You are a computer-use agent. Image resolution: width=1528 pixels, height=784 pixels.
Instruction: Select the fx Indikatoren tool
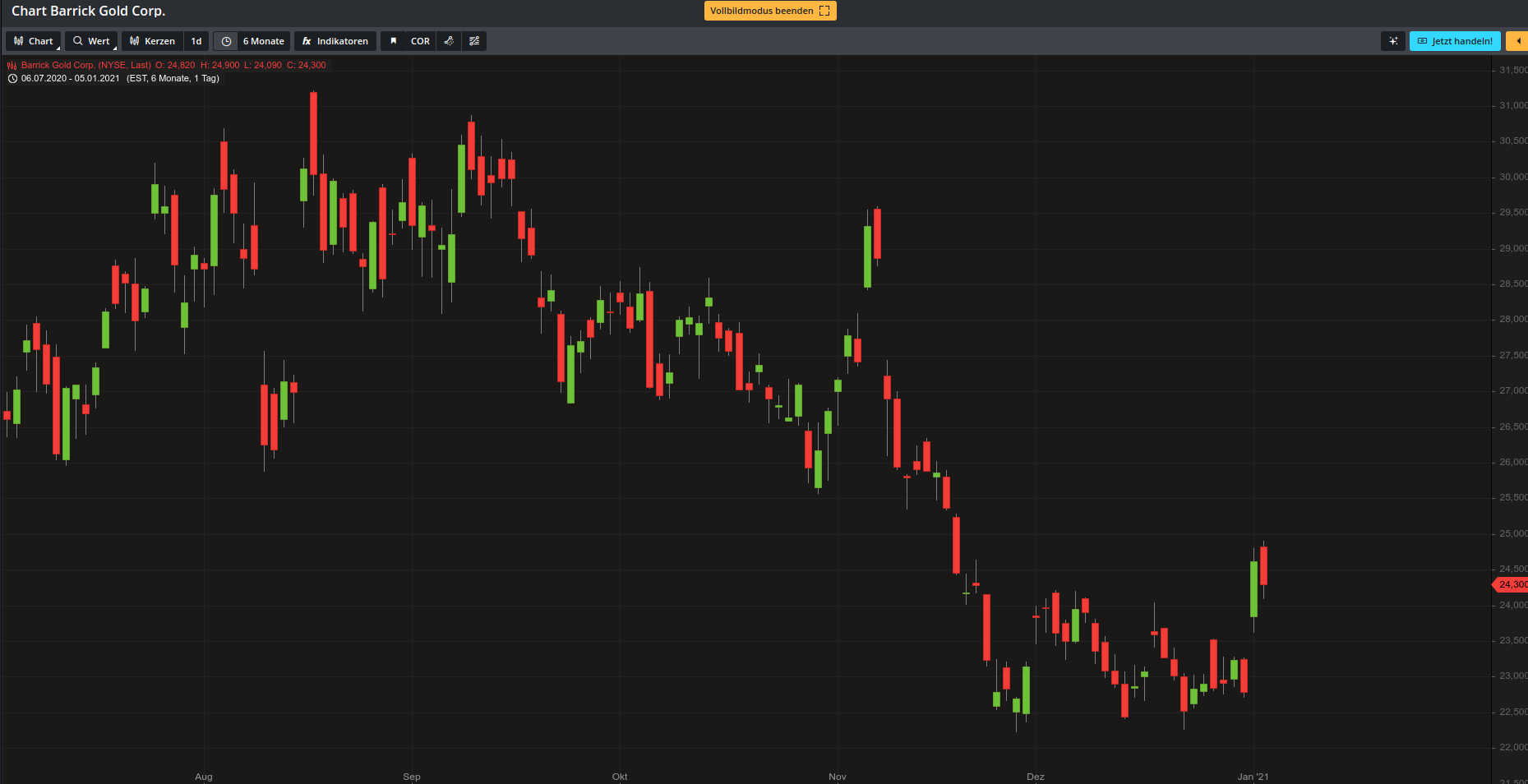(335, 40)
